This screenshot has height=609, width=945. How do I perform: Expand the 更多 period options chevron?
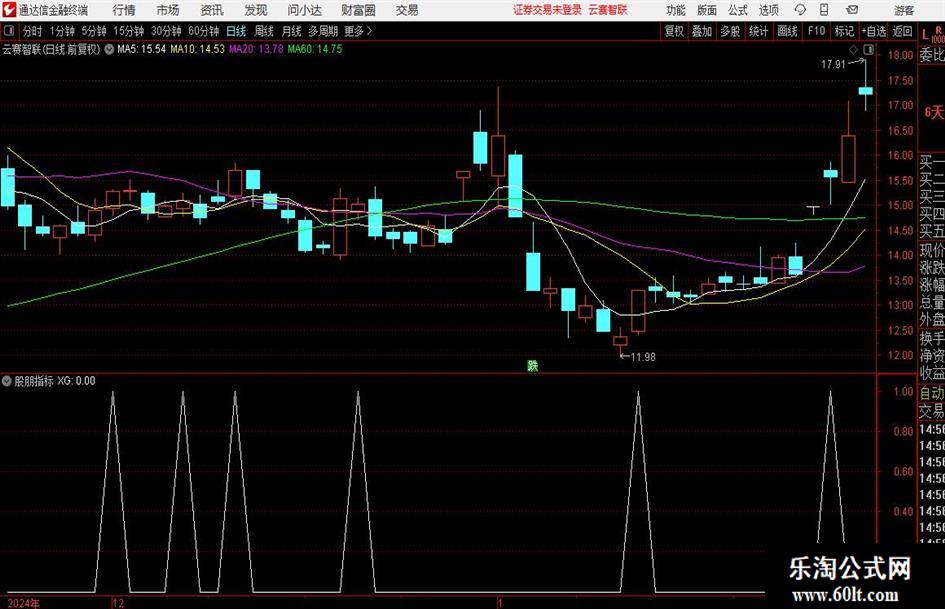click(x=369, y=31)
